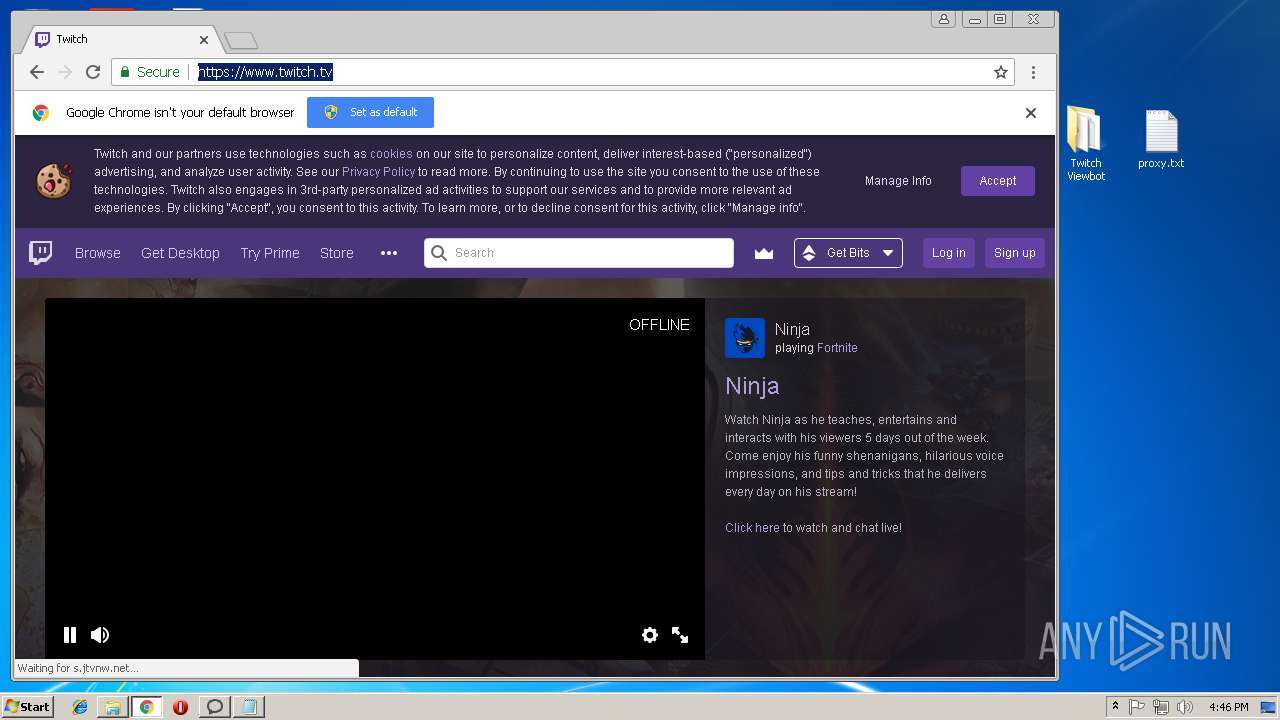Screen dimensions: 1280x720
Task: Reload the Twitch page
Action: pyautogui.click(x=93, y=72)
